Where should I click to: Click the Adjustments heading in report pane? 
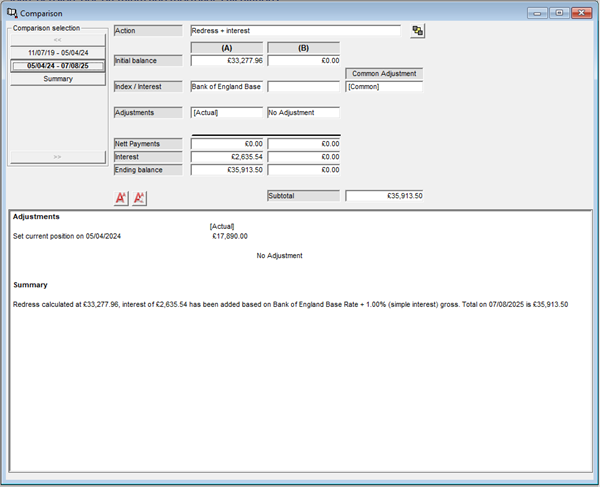point(36,217)
